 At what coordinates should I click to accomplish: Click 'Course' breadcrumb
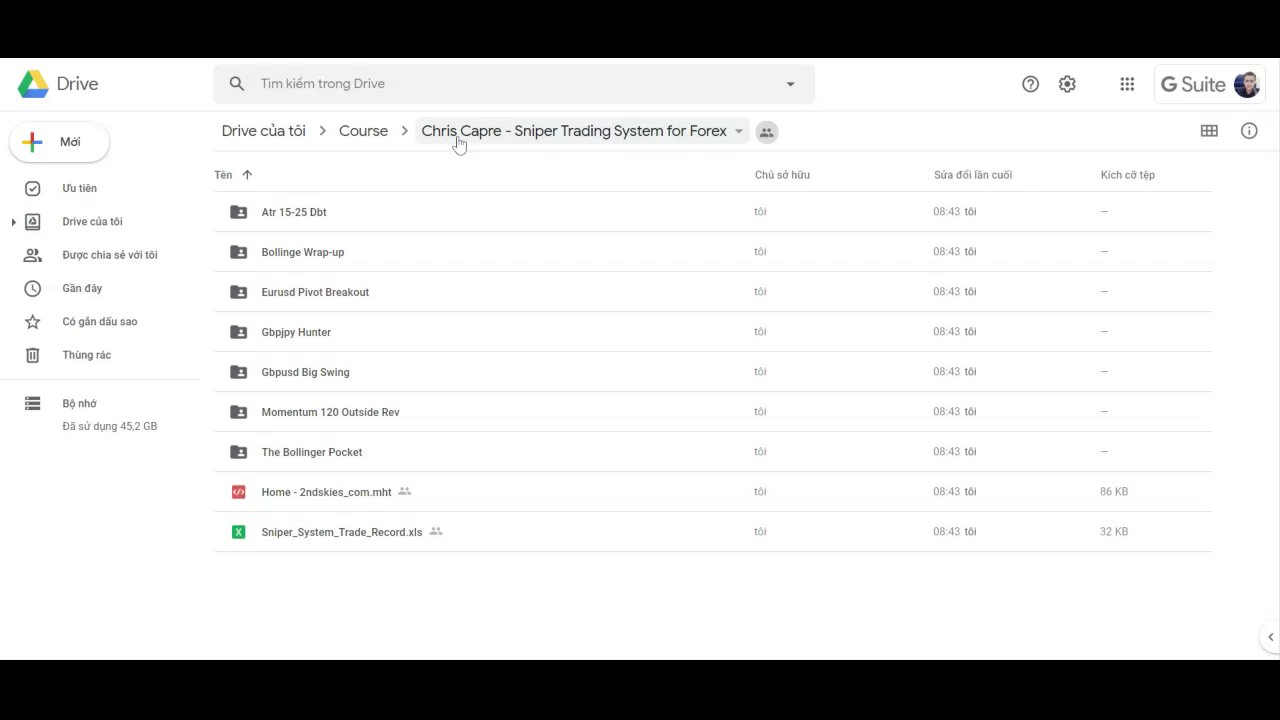pos(363,131)
